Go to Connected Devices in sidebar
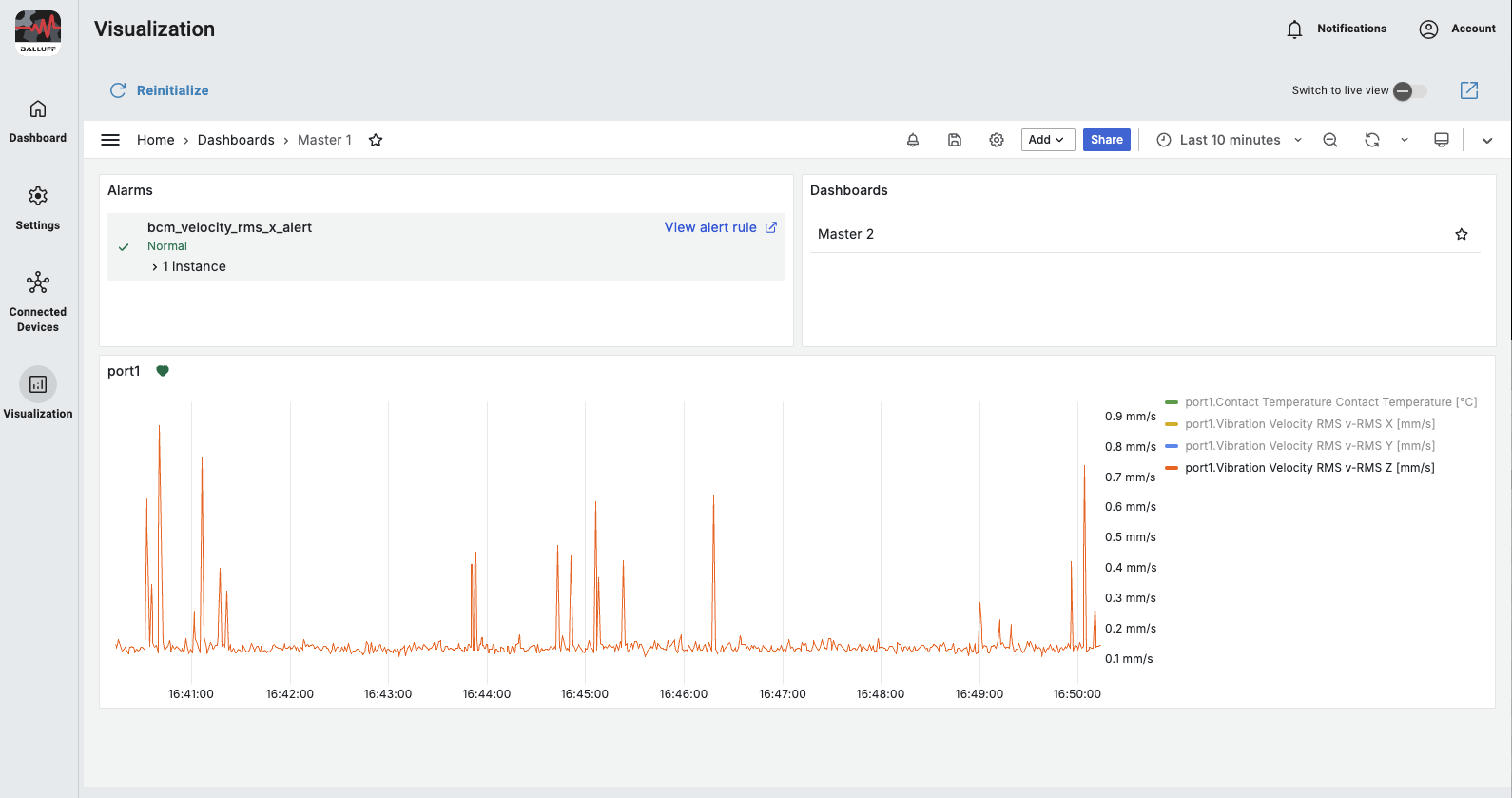The width and height of the screenshot is (1512, 798). tap(38, 300)
